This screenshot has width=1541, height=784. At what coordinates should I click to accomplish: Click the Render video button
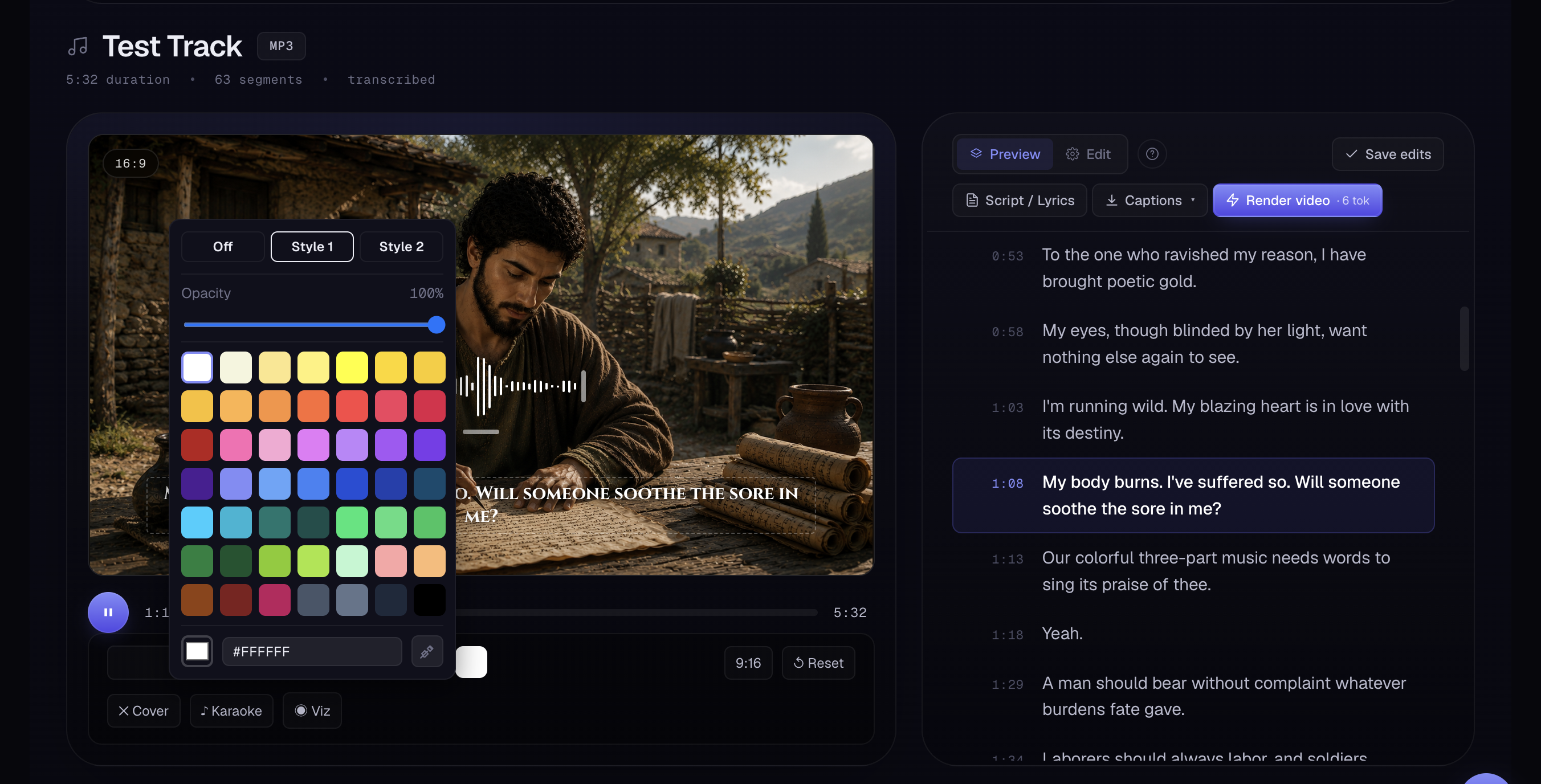(1297, 201)
